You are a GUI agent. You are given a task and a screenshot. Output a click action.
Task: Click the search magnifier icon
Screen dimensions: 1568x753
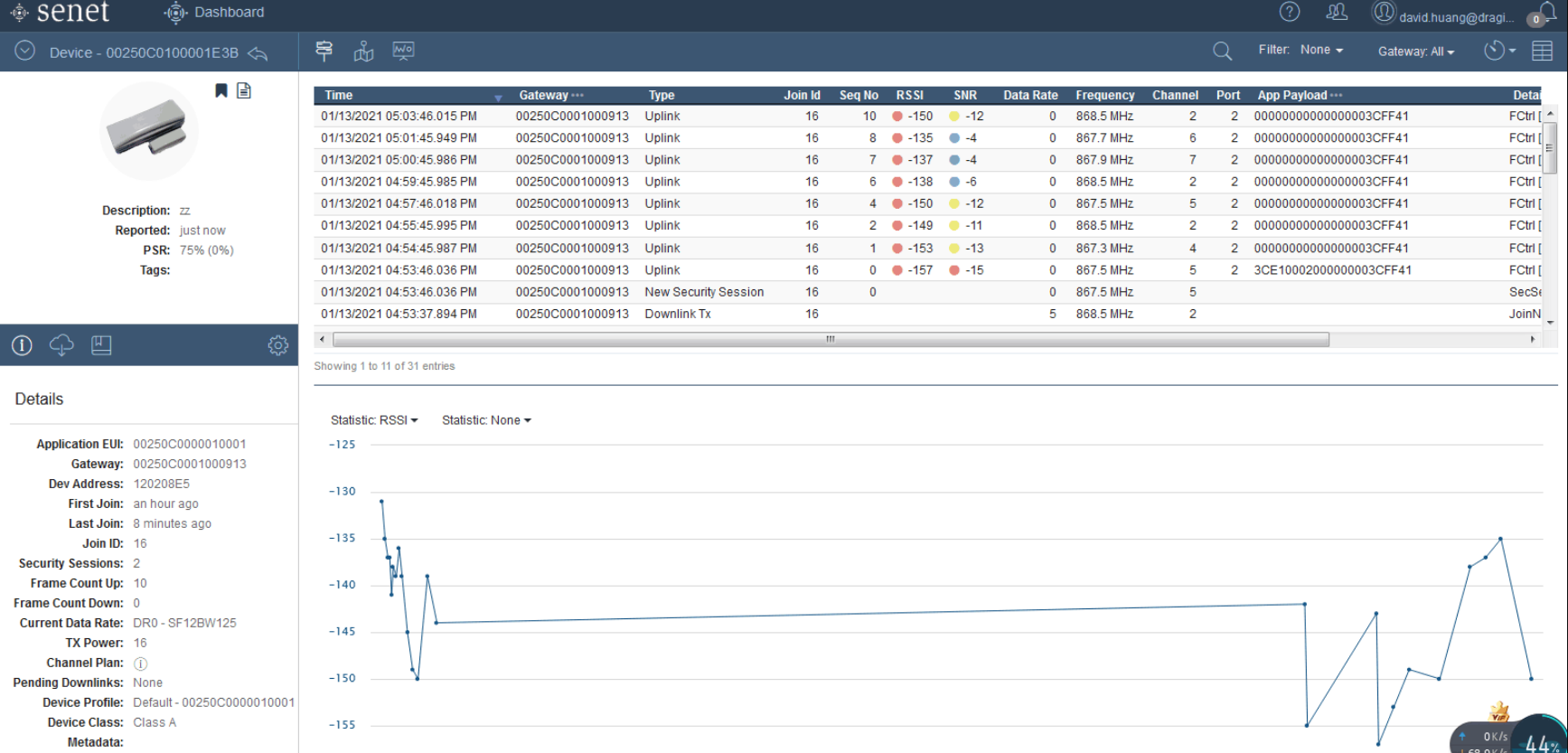pos(1222,52)
